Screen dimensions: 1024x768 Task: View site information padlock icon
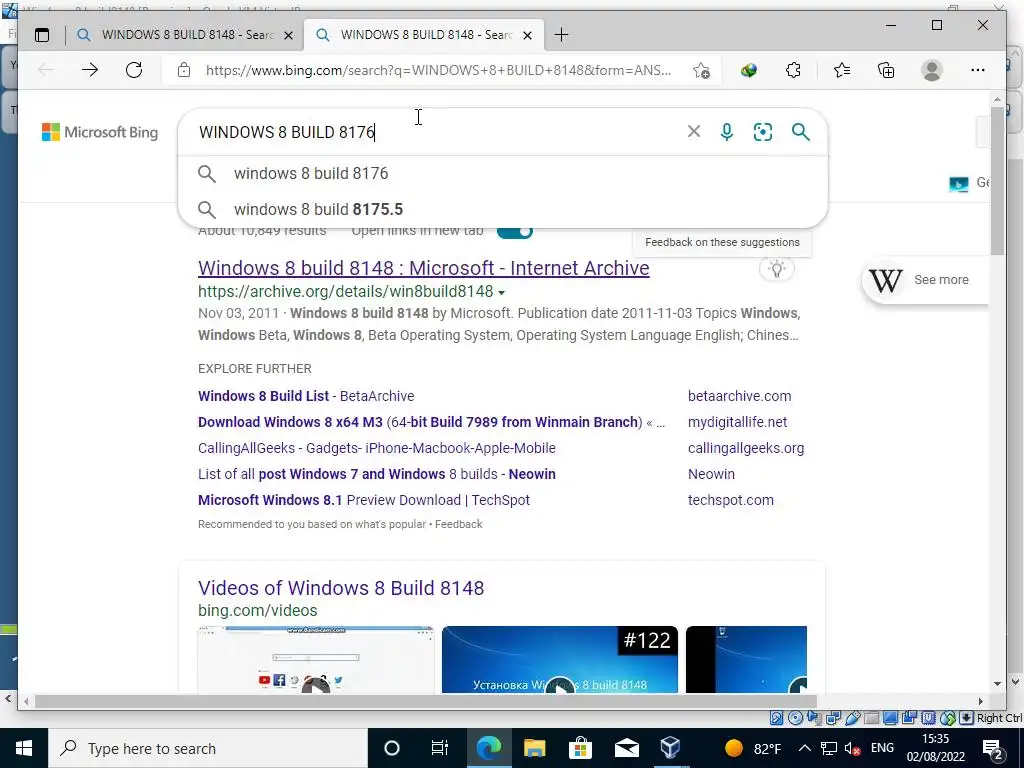point(184,70)
